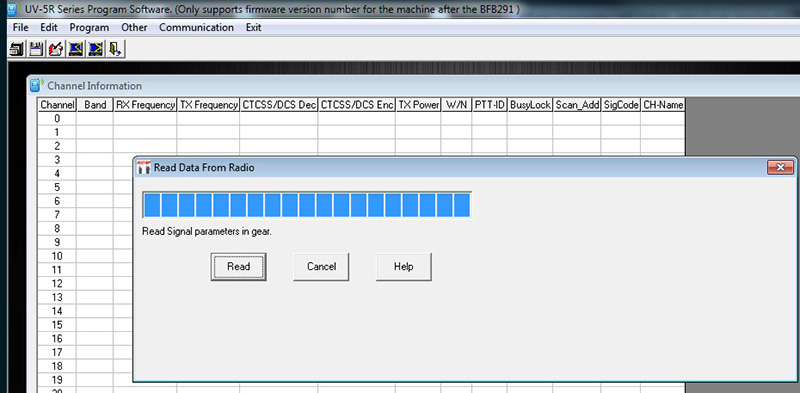
Task: Click the Channel Information window icon
Action: click(x=36, y=85)
